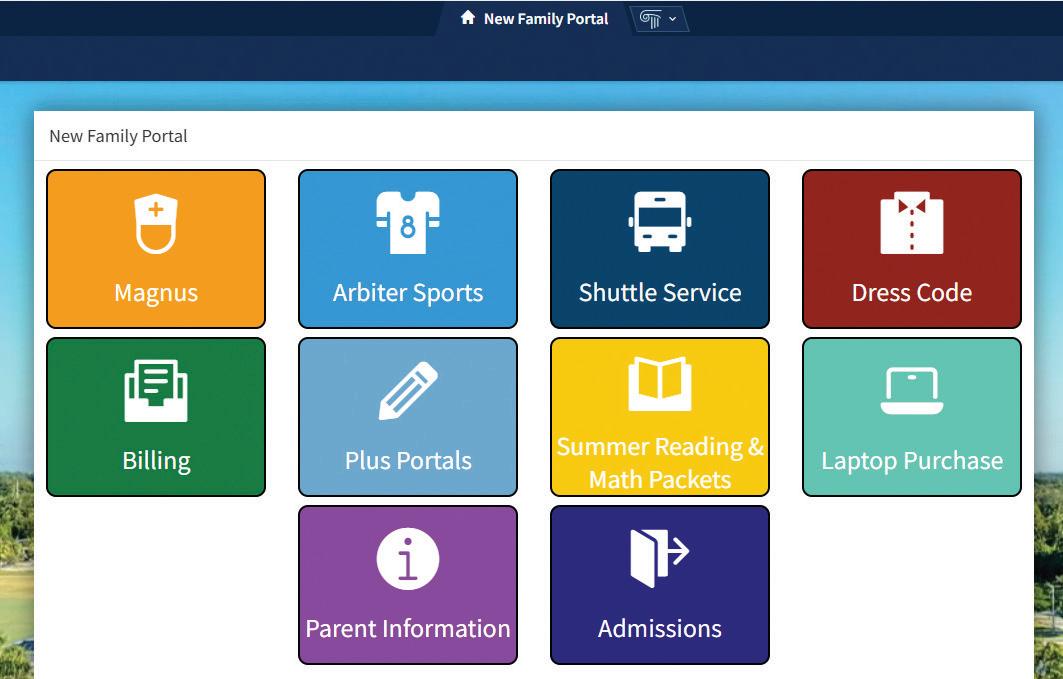Image resolution: width=1063 pixels, height=679 pixels.
Task: Click the open book icon on the Summer Reading tile
Action: (x=660, y=384)
